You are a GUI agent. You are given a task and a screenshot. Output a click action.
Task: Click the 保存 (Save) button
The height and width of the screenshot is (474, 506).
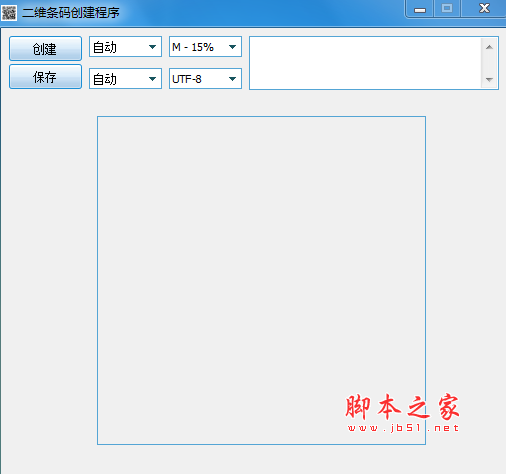45,77
